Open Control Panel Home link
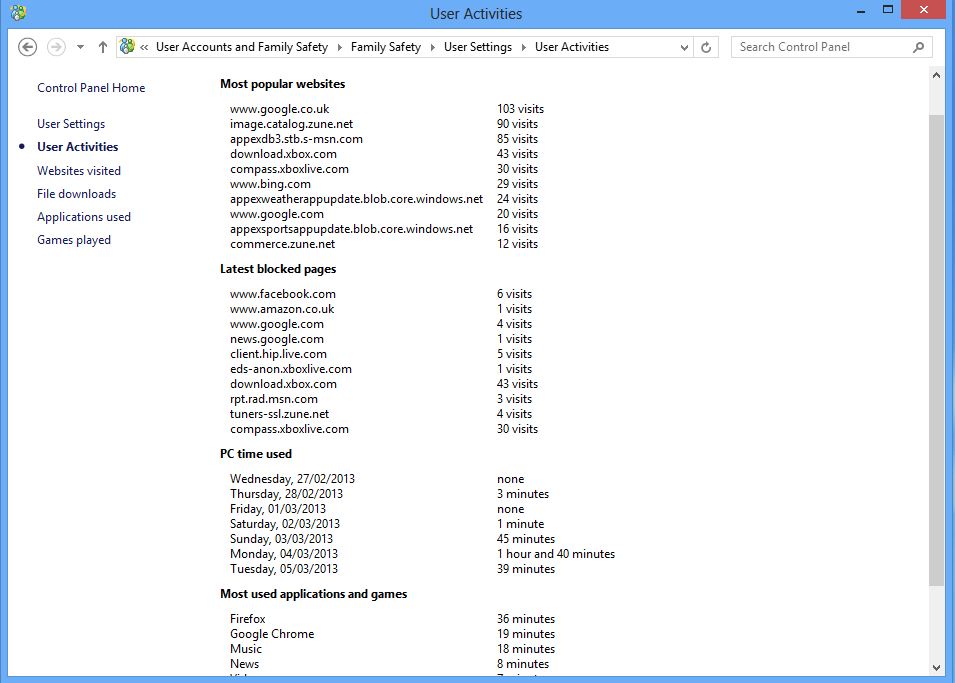The height and width of the screenshot is (683, 955). point(91,88)
